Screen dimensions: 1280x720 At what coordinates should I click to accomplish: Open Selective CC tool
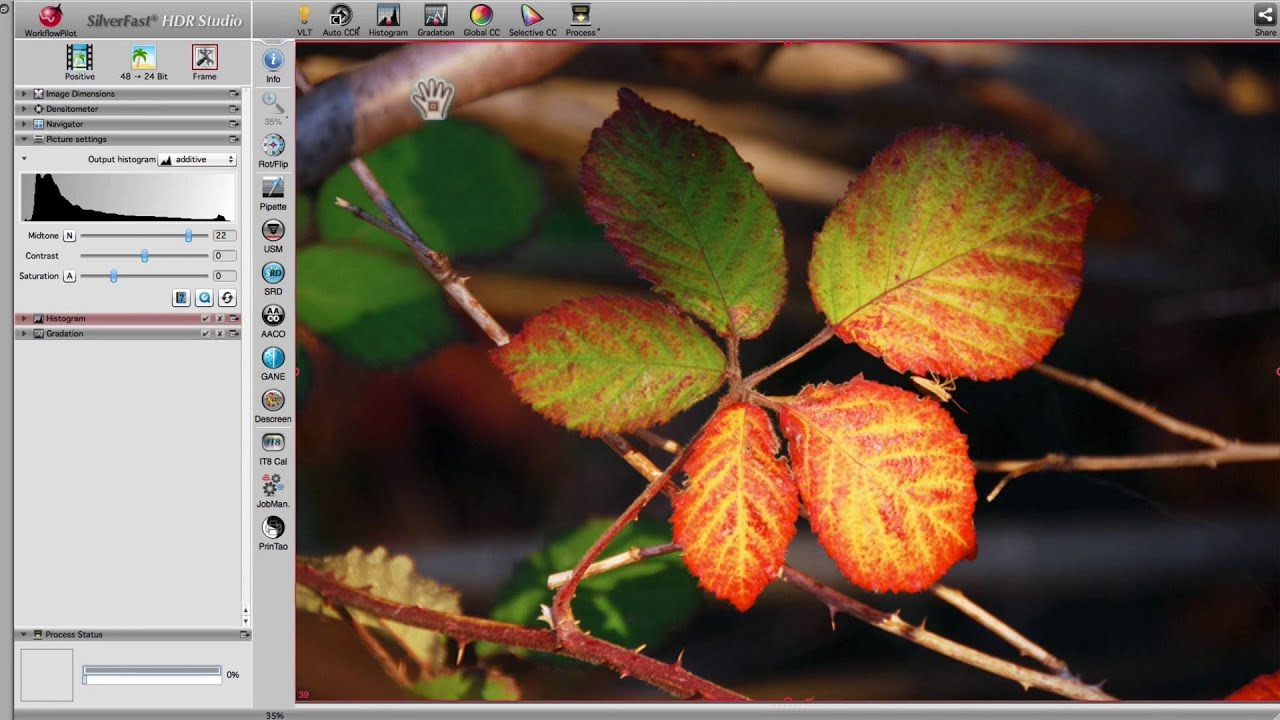coord(532,15)
